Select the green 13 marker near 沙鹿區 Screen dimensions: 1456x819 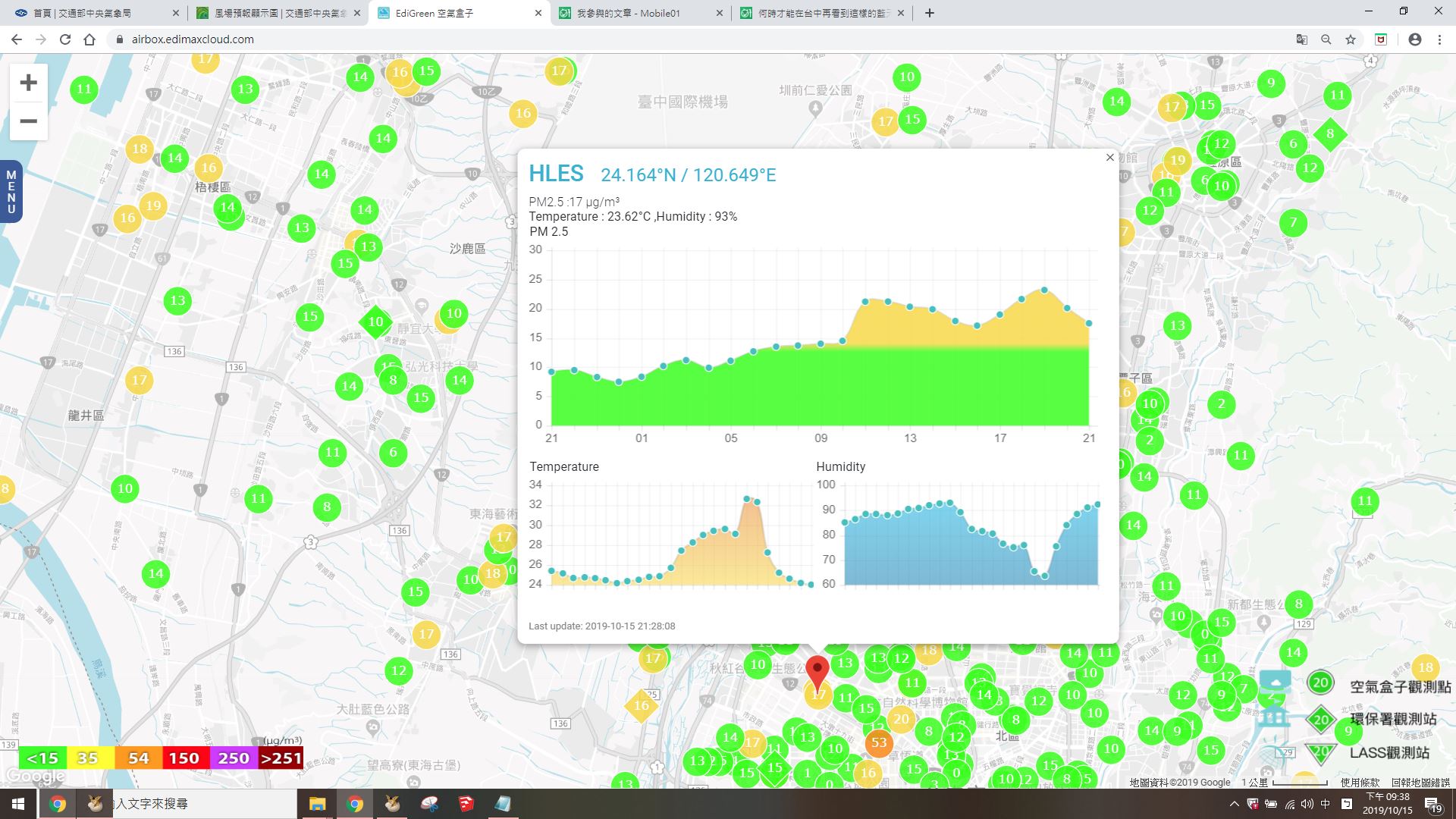(369, 246)
